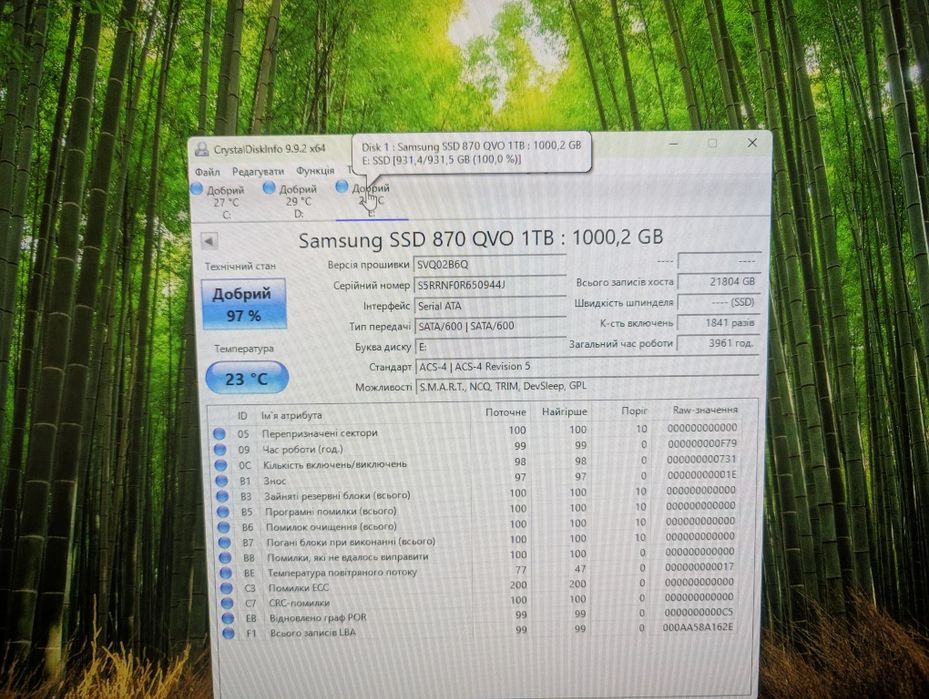
Task: Click the interface field Serial ATA
Action: 489,306
